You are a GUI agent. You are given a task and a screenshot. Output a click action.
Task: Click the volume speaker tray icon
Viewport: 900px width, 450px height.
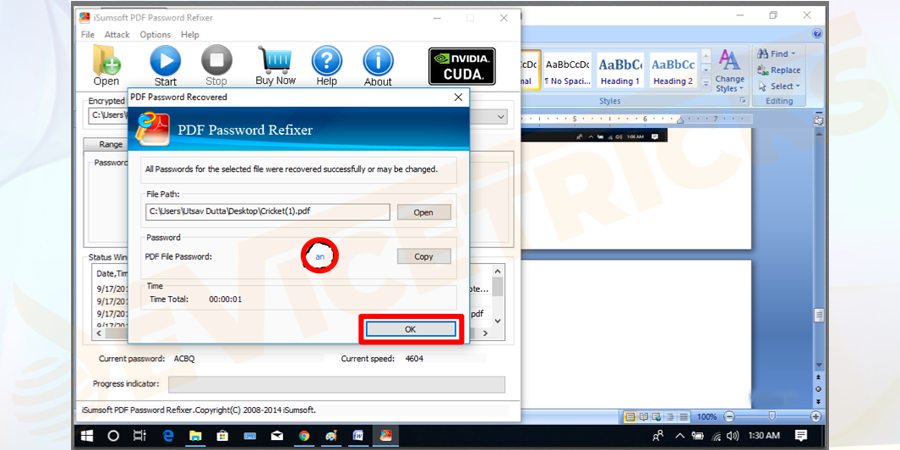pos(732,436)
